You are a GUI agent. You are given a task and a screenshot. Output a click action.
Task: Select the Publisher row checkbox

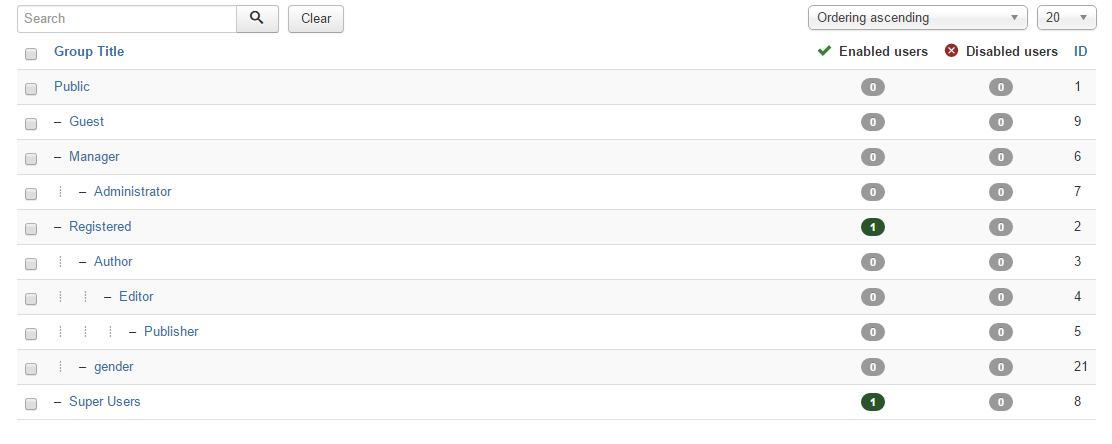click(x=30, y=334)
